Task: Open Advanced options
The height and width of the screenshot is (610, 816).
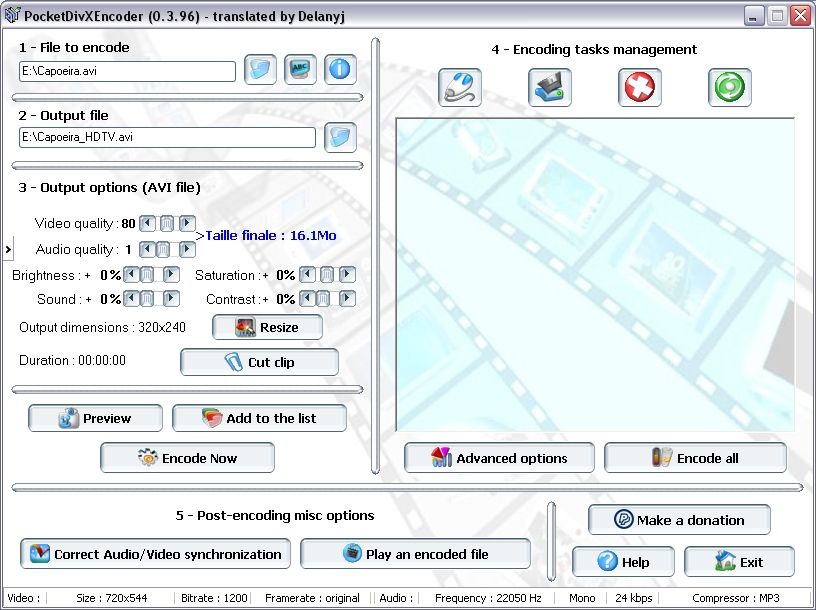Action: coord(499,458)
